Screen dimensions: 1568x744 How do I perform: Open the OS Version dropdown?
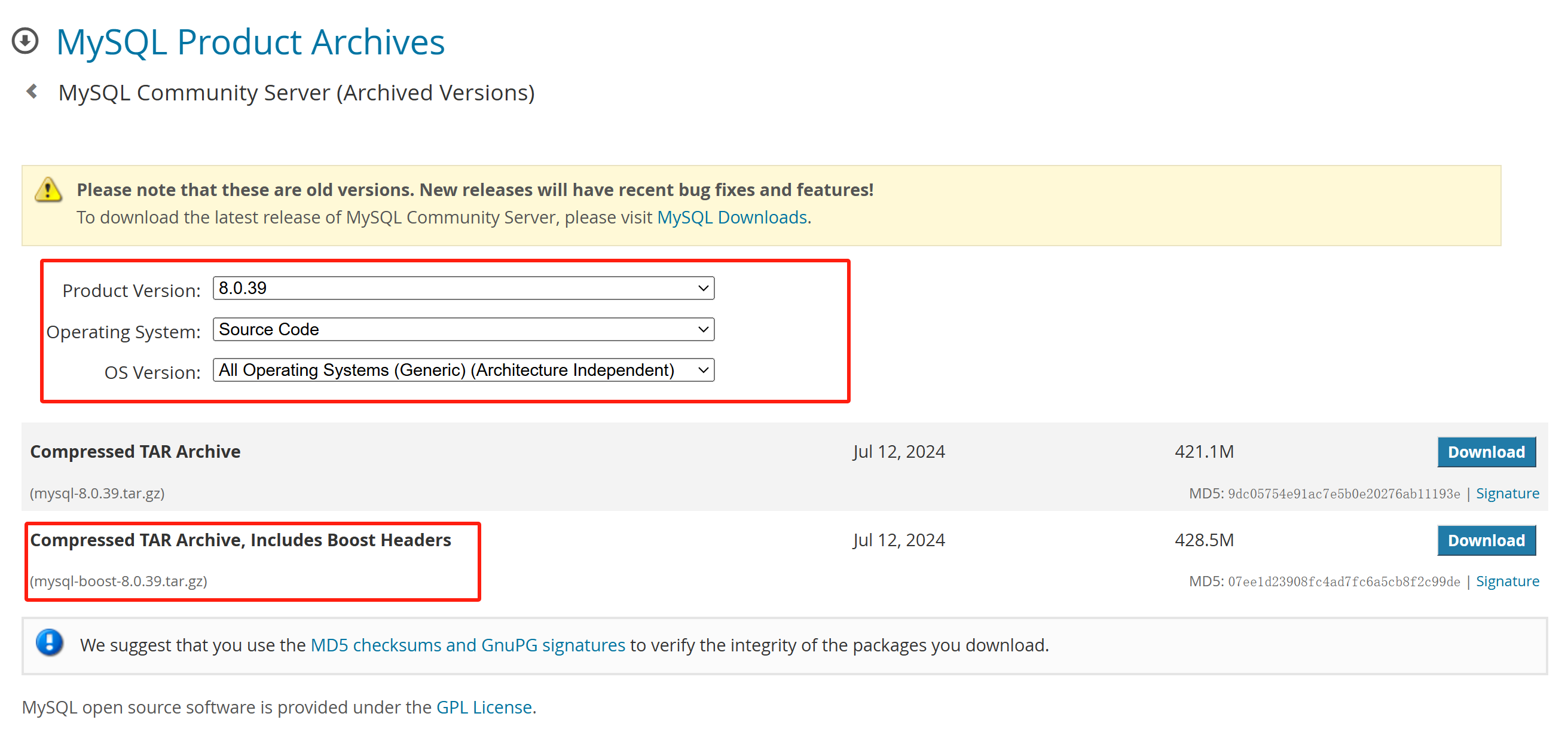tap(463, 371)
